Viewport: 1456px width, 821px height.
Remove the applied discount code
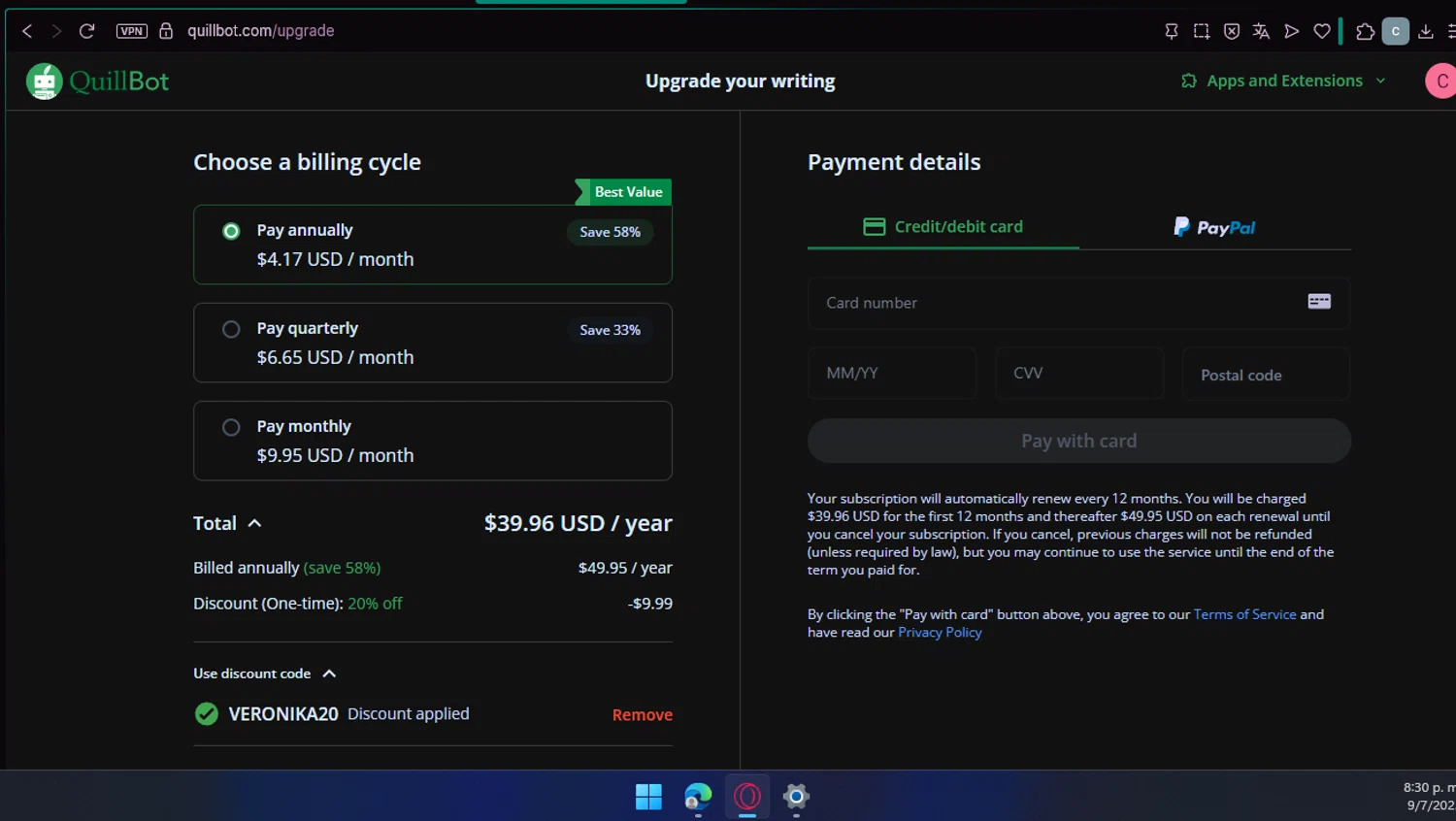(643, 715)
